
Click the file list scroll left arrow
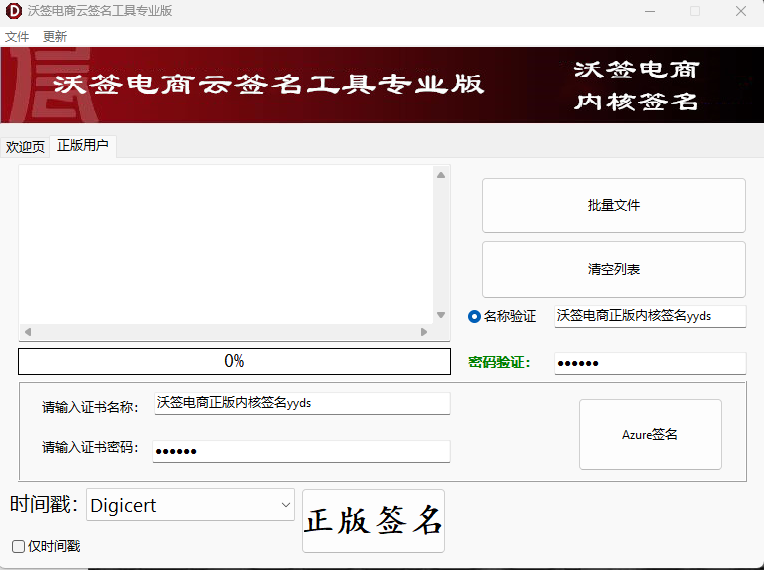click(x=28, y=332)
